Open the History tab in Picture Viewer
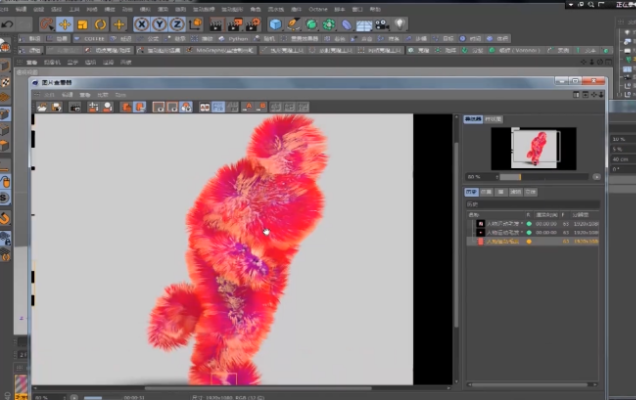This screenshot has height=400, width=636. 471,191
